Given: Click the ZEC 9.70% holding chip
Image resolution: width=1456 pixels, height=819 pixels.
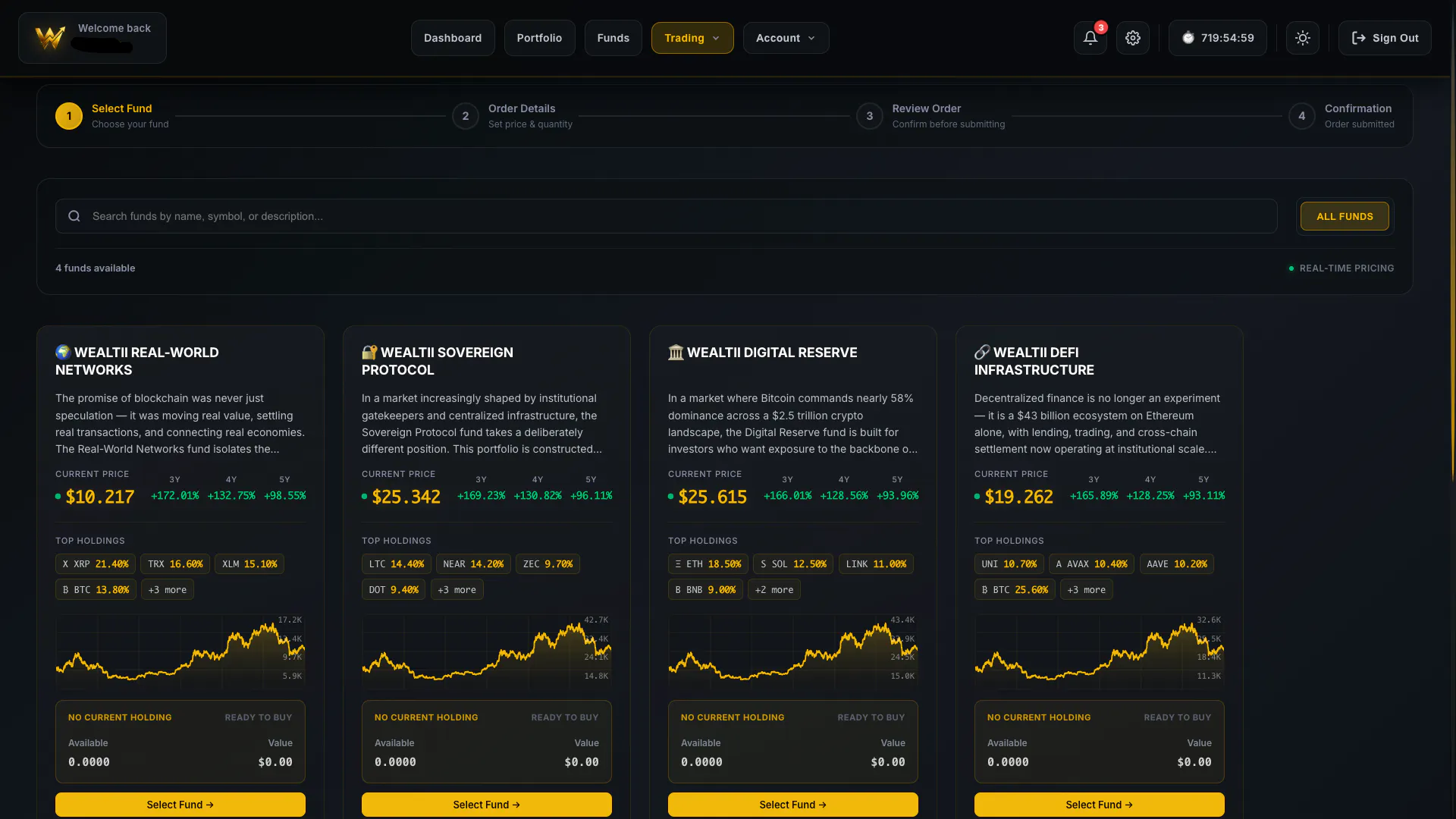Looking at the screenshot, I should (548, 563).
